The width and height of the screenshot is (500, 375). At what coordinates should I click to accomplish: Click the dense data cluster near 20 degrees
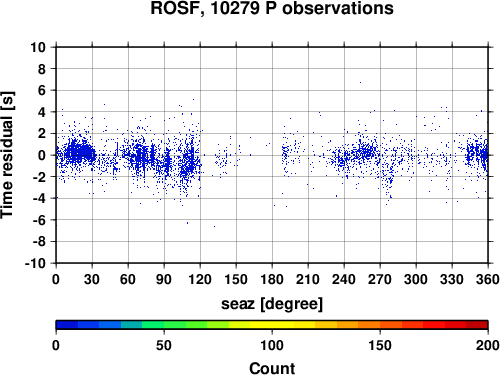pos(80,152)
